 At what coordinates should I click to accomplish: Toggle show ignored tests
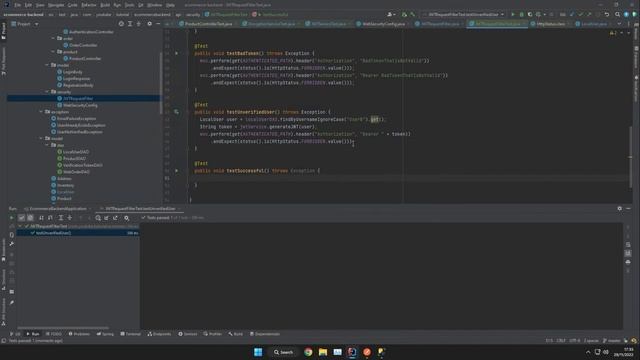(30, 218)
